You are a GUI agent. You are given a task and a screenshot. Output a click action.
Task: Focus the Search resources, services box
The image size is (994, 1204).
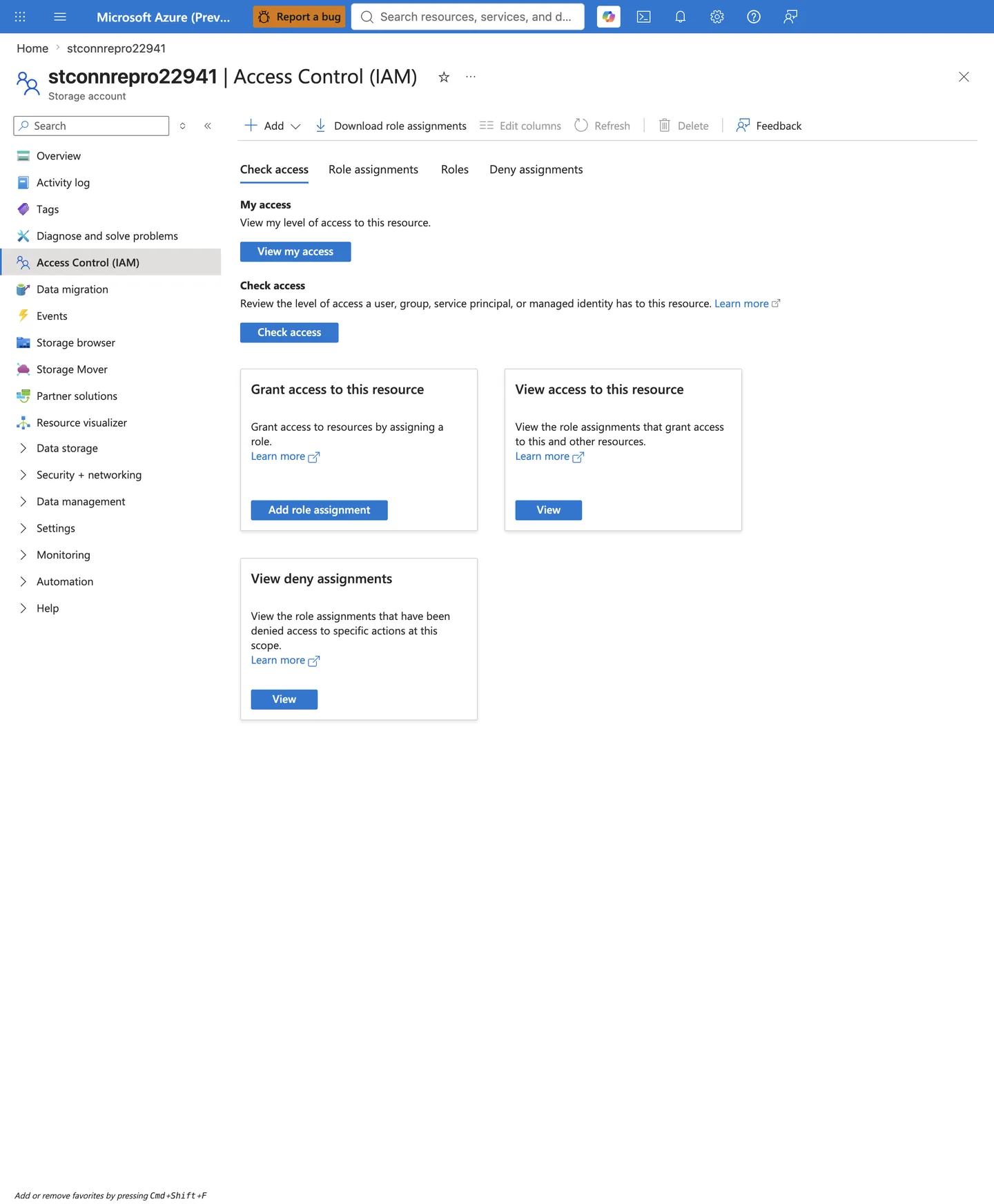point(468,17)
